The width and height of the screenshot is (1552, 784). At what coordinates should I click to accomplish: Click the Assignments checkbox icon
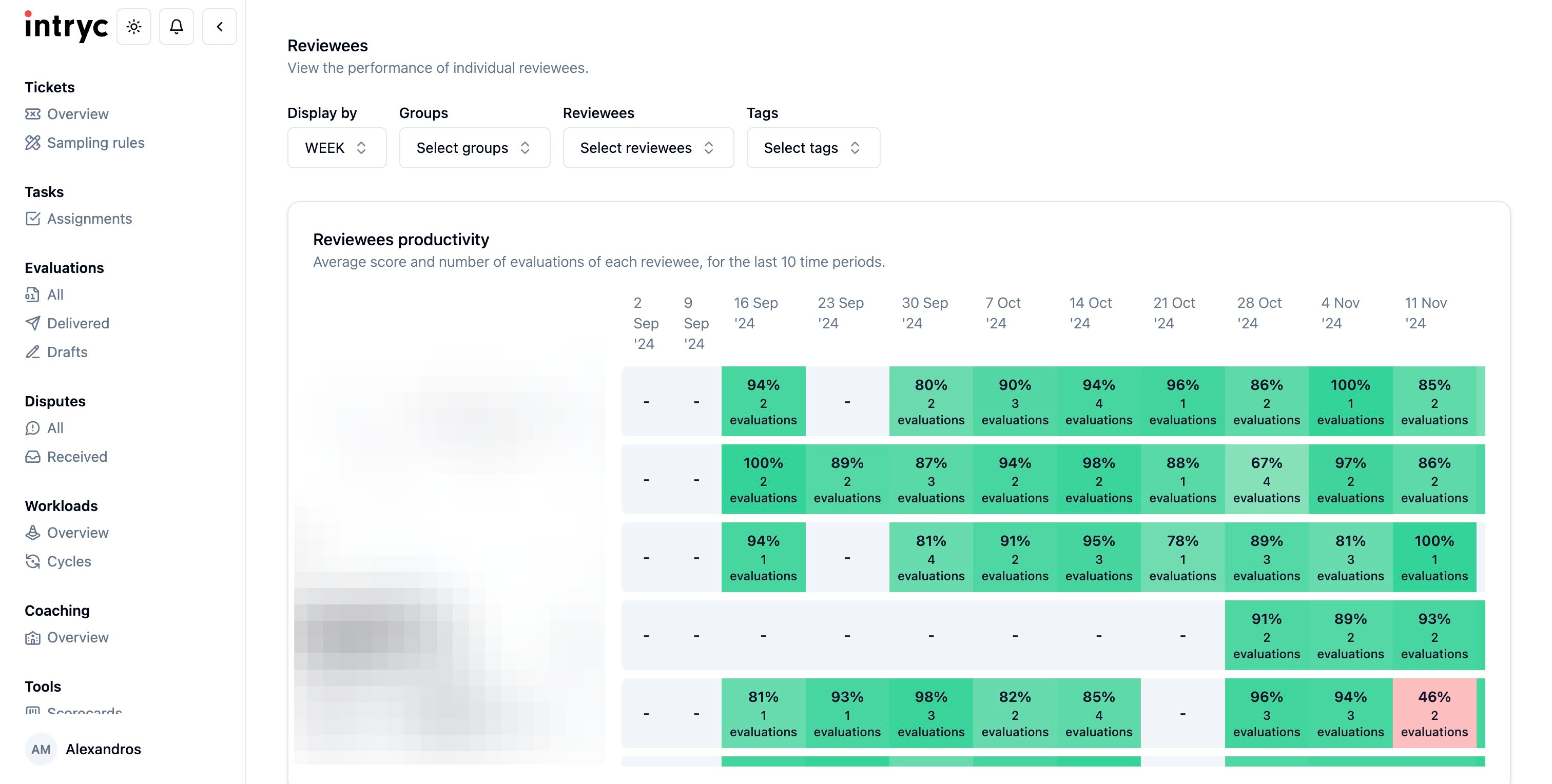32,219
